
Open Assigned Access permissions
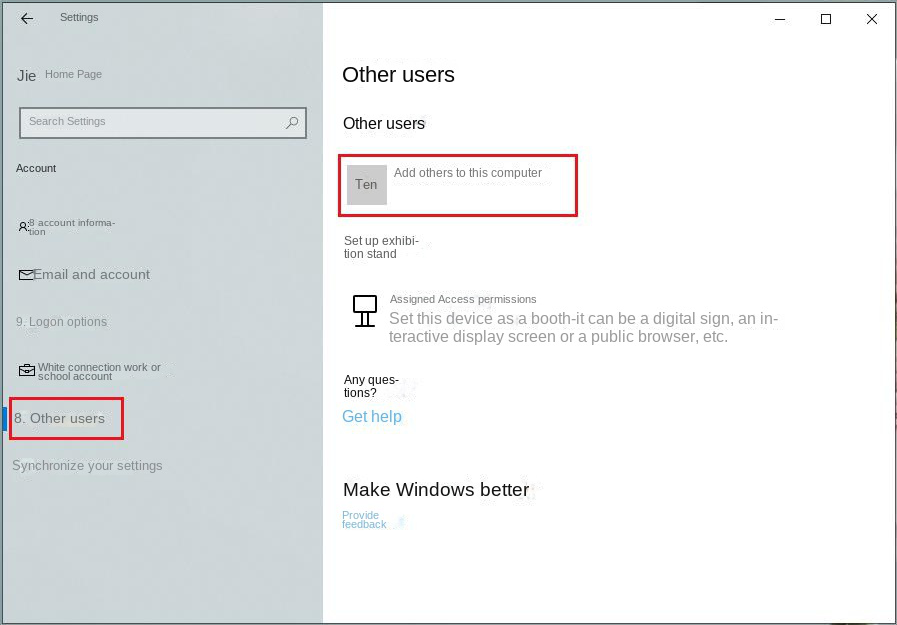pyautogui.click(x=463, y=299)
